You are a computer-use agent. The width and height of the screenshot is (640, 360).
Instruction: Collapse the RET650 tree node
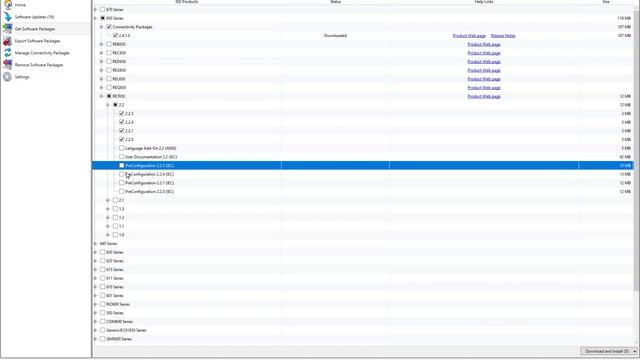tap(102, 96)
